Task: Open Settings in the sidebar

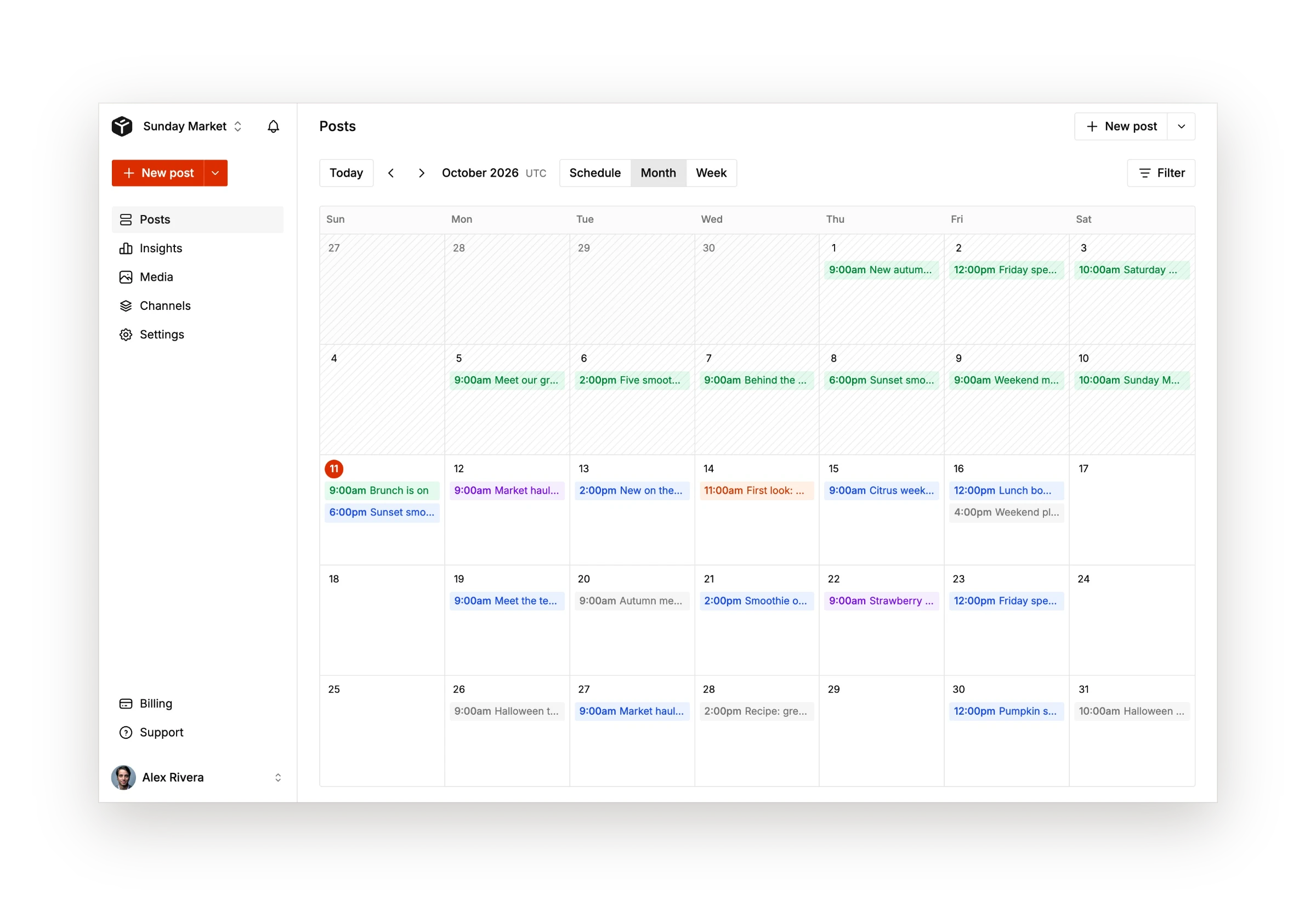Action: click(197, 335)
